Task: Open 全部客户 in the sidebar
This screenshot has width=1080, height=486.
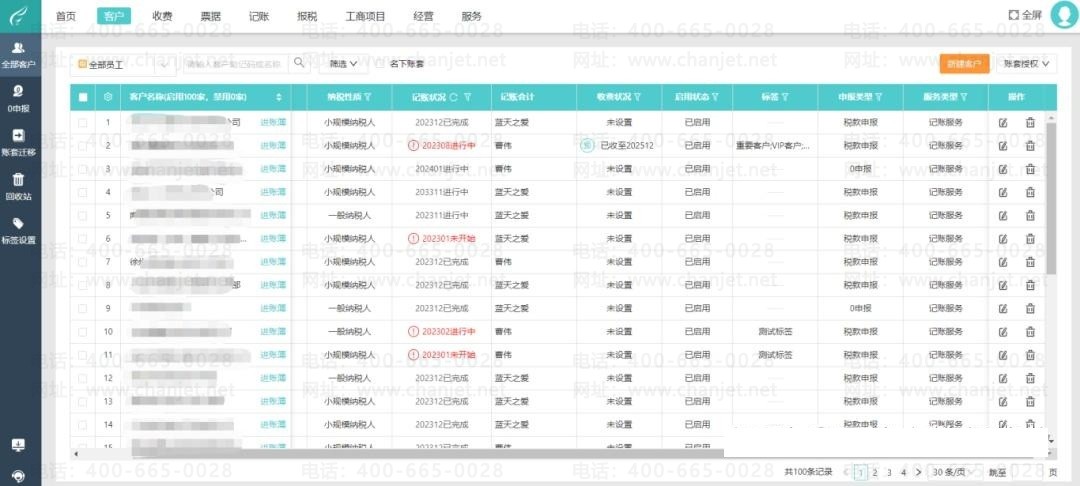Action: (x=19, y=54)
